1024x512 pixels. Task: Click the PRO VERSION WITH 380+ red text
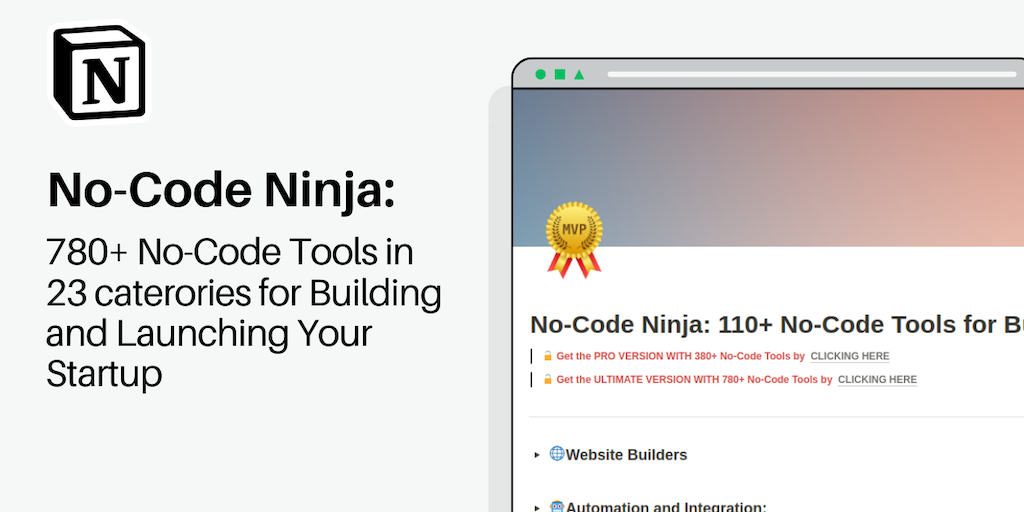coord(680,357)
